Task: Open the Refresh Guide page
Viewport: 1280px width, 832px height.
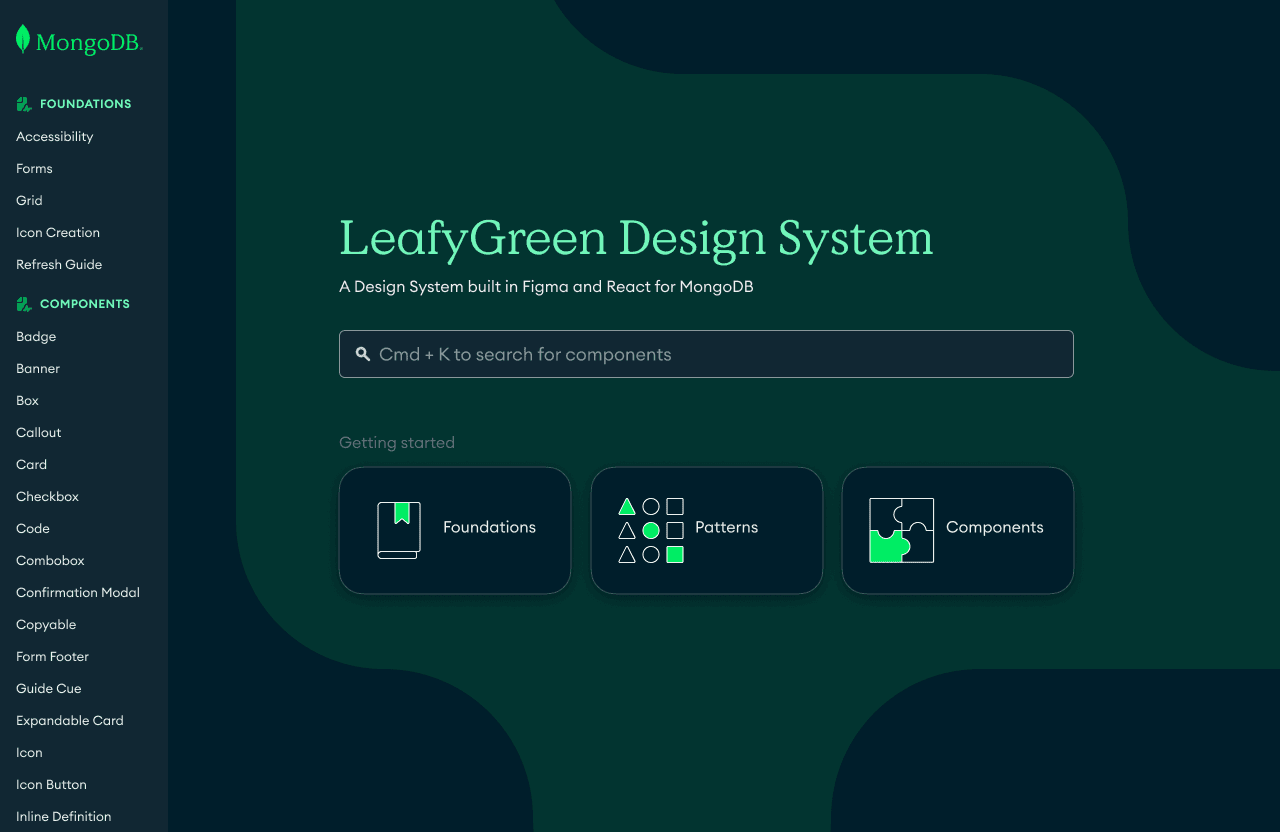Action: coord(59,264)
